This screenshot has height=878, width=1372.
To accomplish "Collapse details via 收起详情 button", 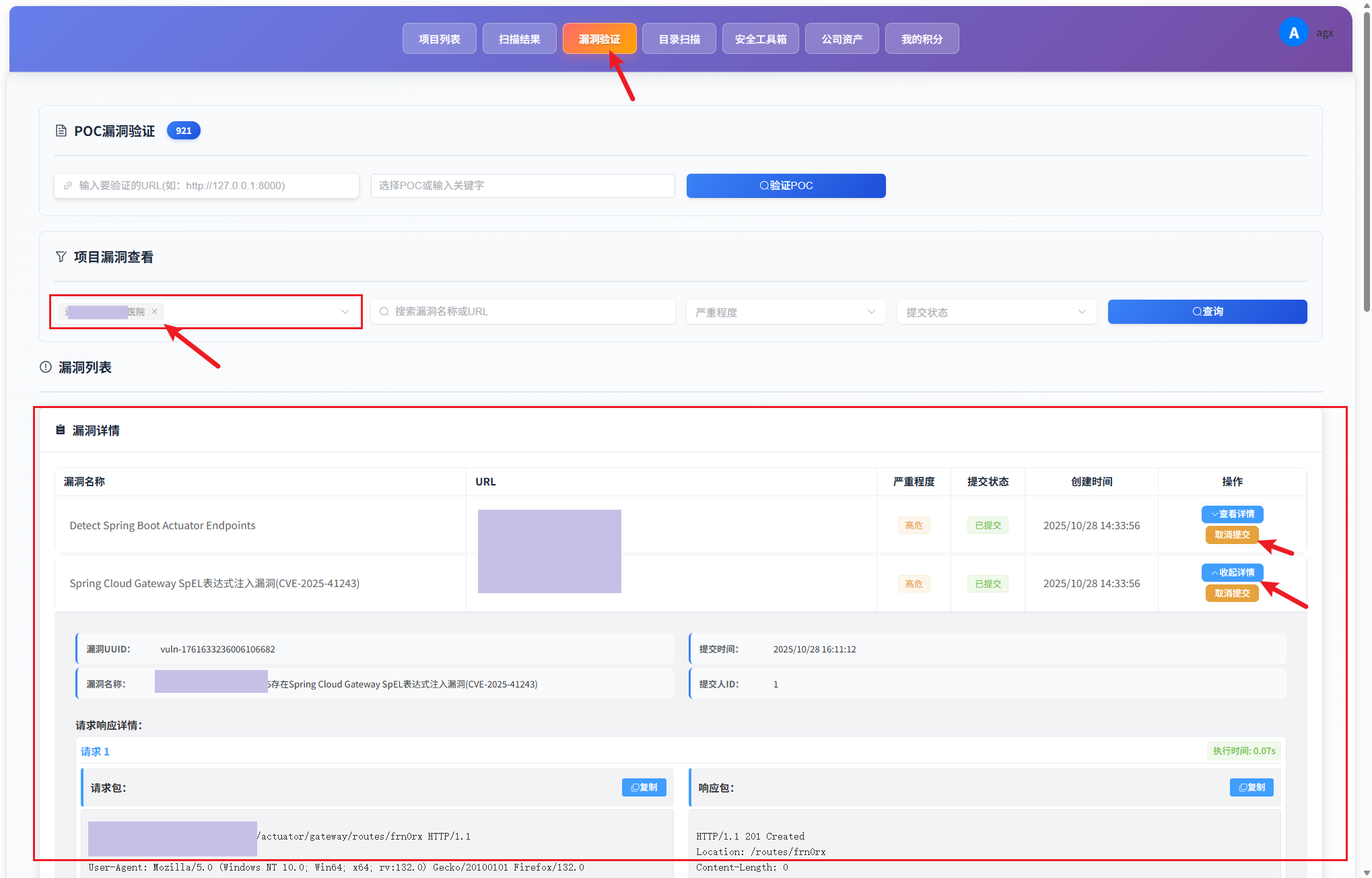I will [1232, 572].
